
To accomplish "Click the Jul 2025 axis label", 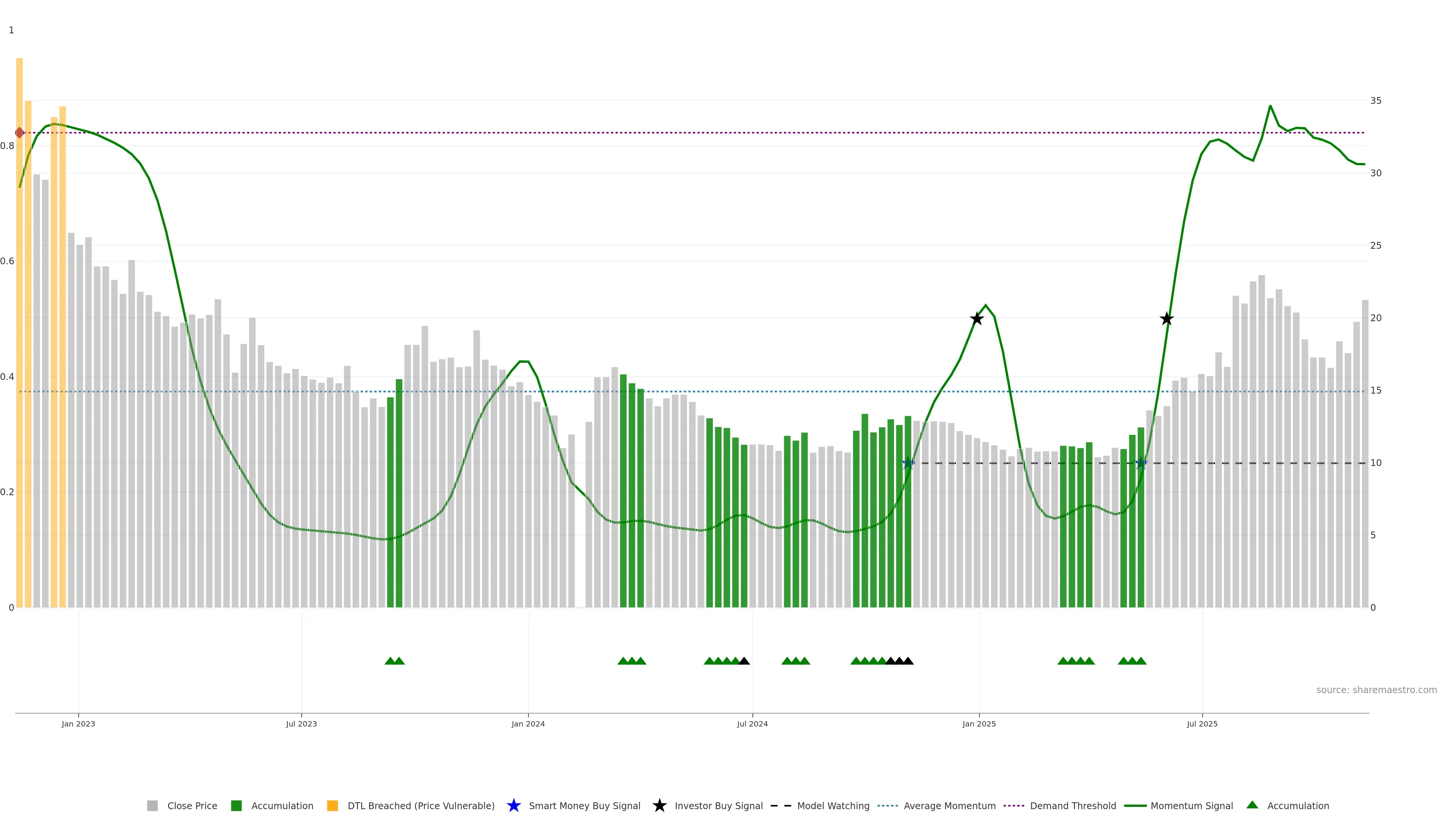I will pos(1202,724).
